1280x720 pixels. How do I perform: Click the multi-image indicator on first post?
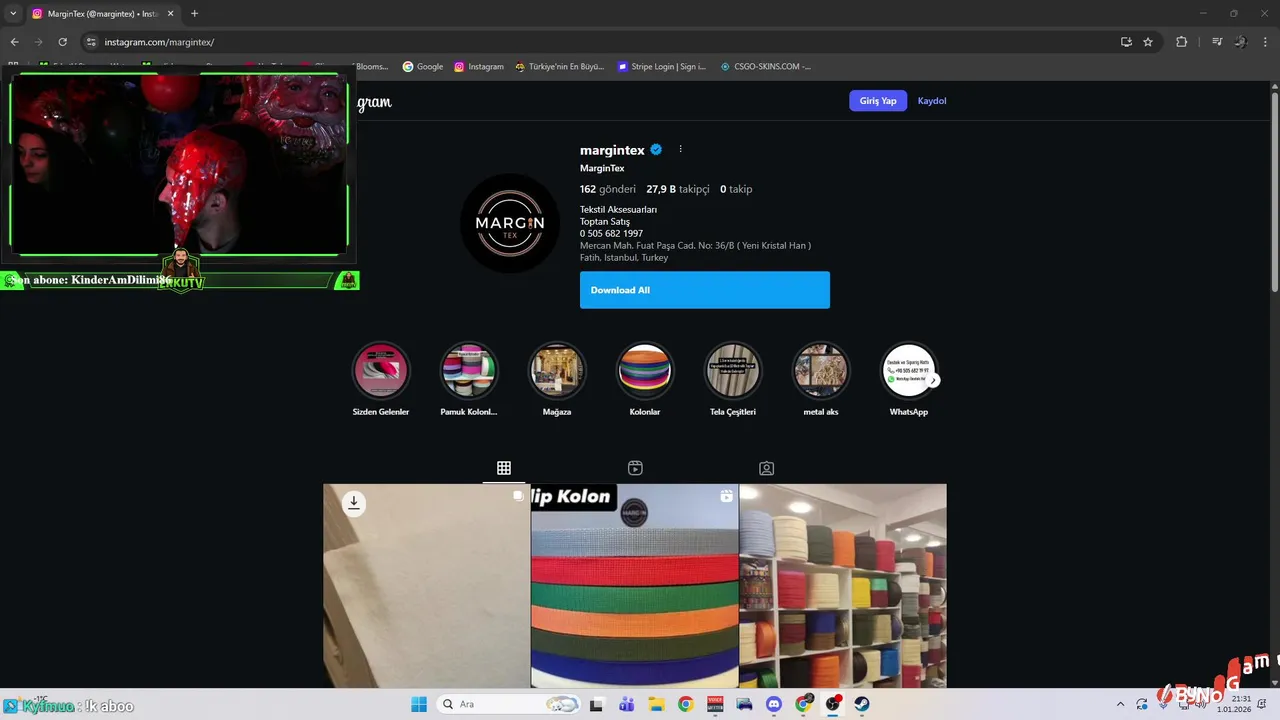click(518, 496)
